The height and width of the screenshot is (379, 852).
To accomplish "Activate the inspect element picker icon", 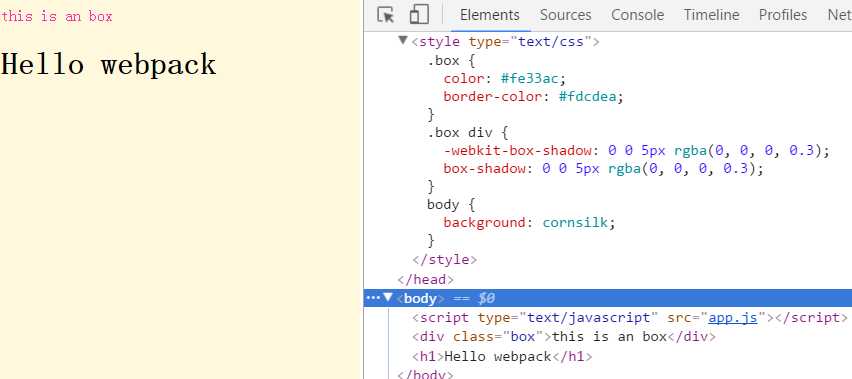I will pos(386,15).
